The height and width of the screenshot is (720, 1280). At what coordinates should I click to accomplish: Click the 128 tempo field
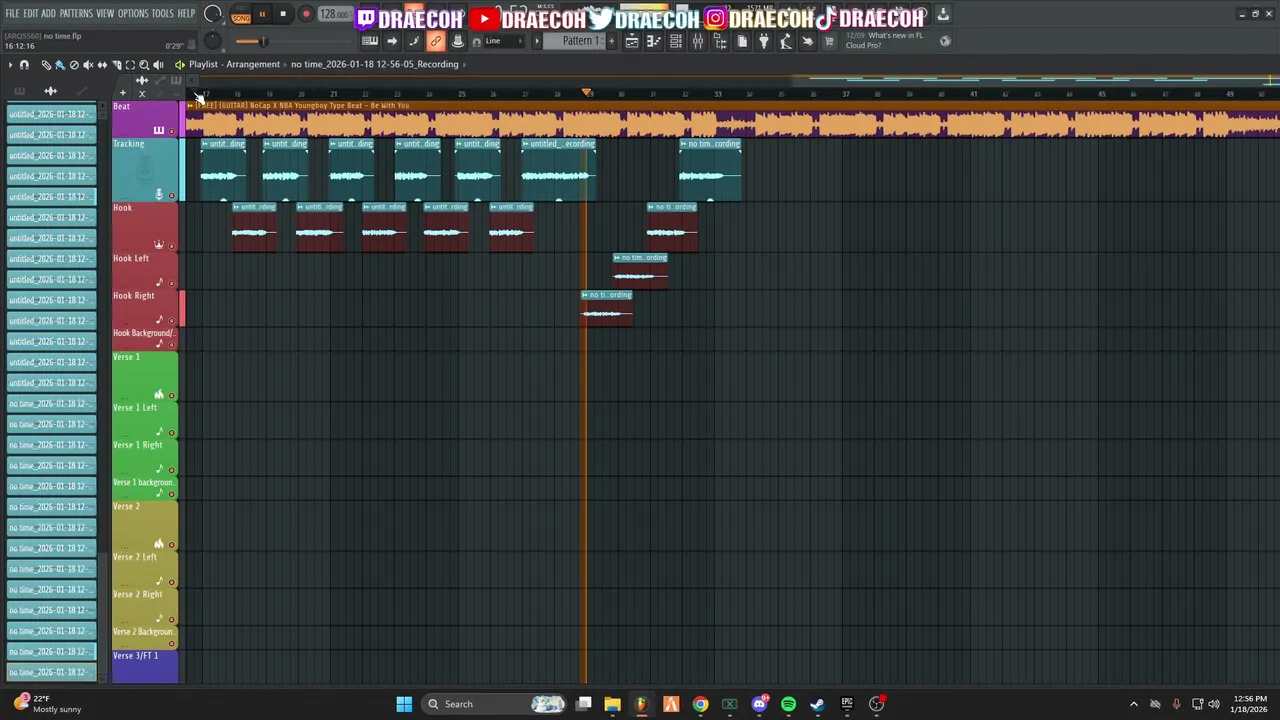333,15
